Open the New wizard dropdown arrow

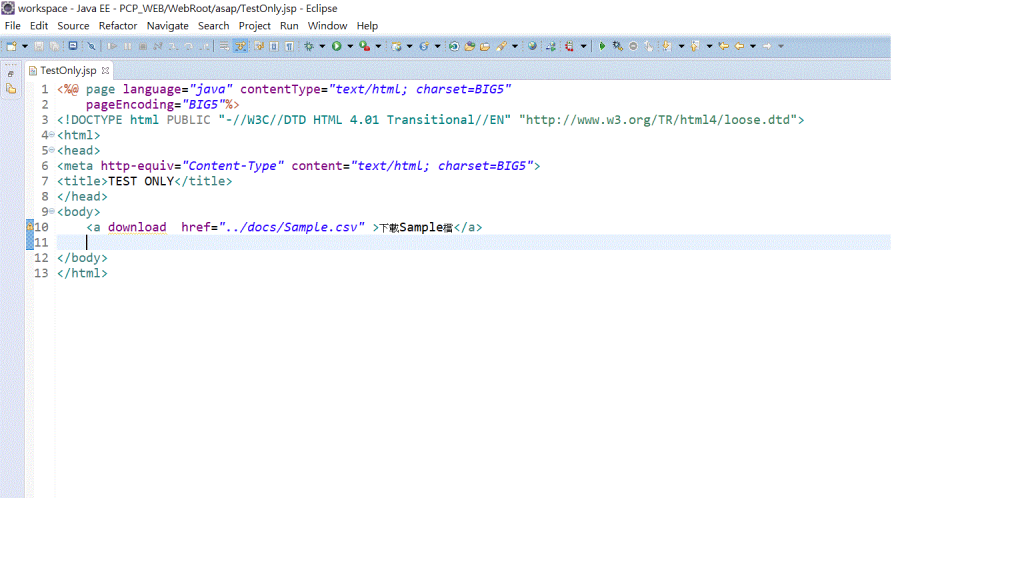tap(25, 46)
